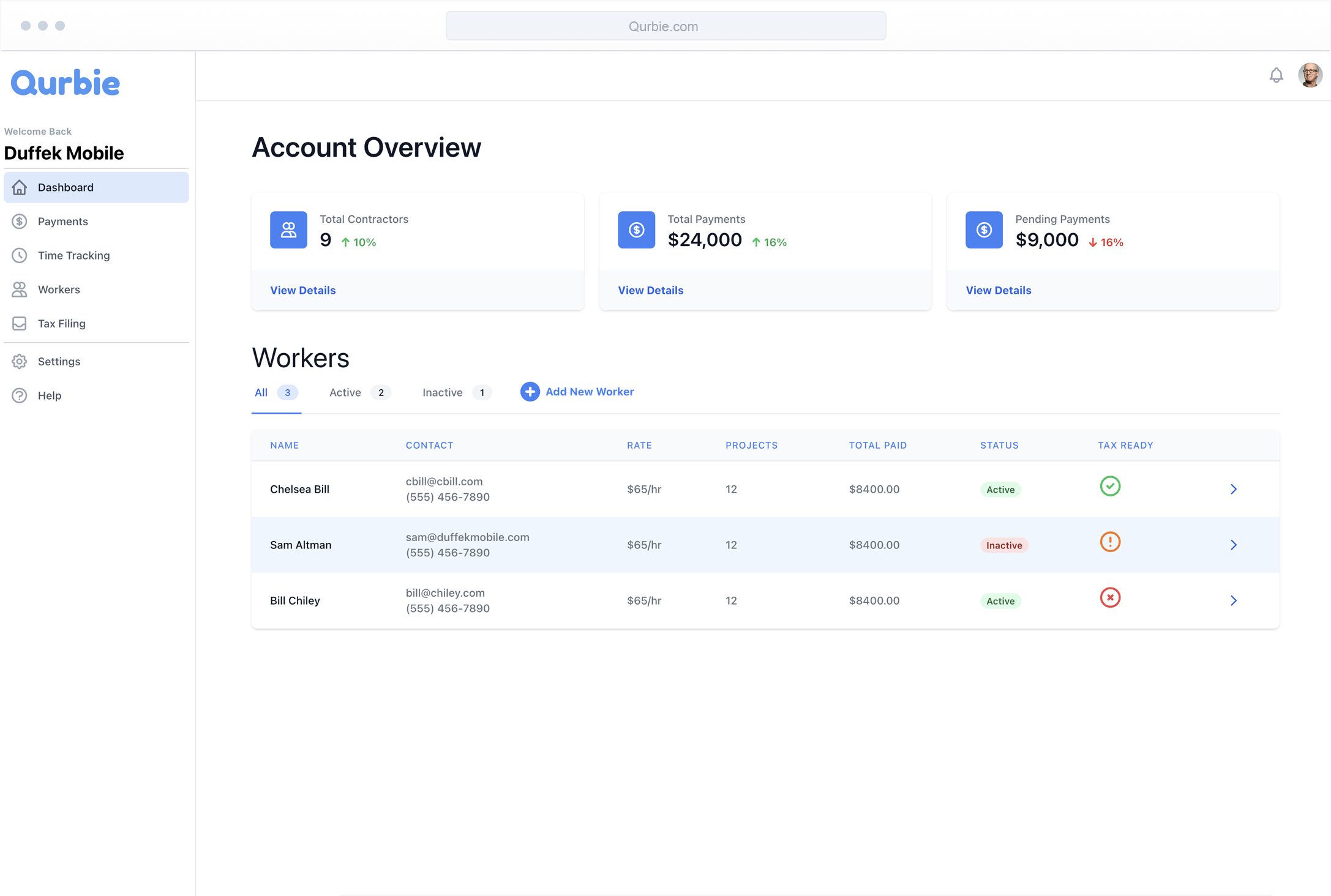The height and width of the screenshot is (896, 1331).
Task: Switch to the Inactive workers tab
Action: pyautogui.click(x=457, y=392)
